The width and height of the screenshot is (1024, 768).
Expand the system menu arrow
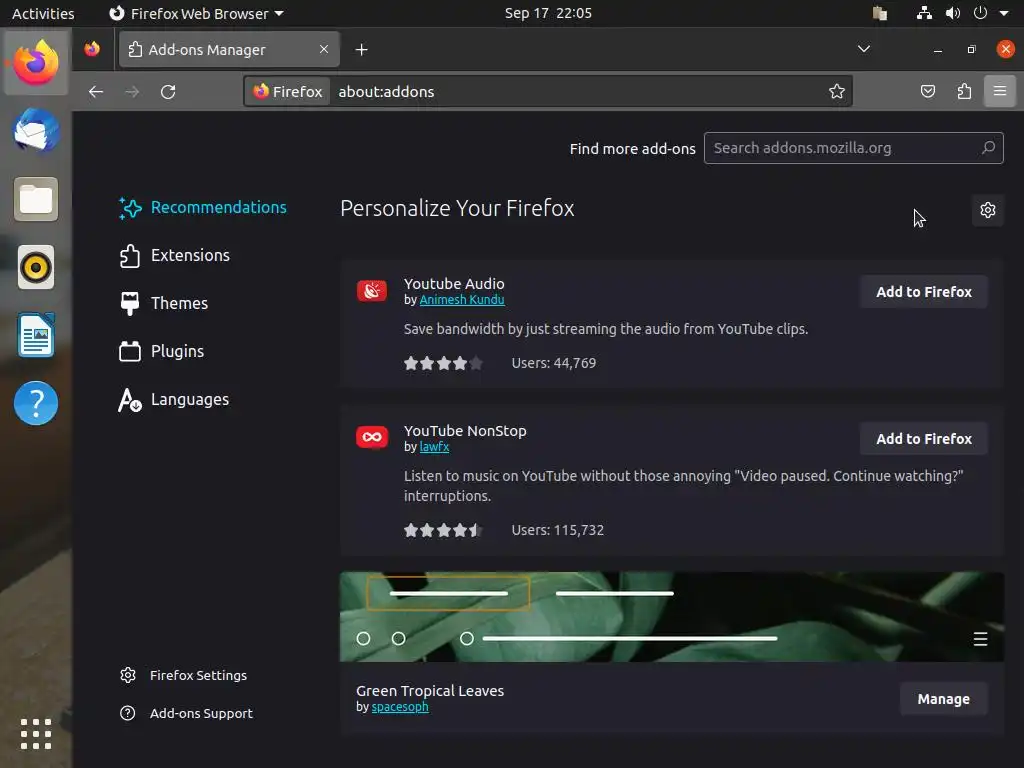pos(1004,13)
